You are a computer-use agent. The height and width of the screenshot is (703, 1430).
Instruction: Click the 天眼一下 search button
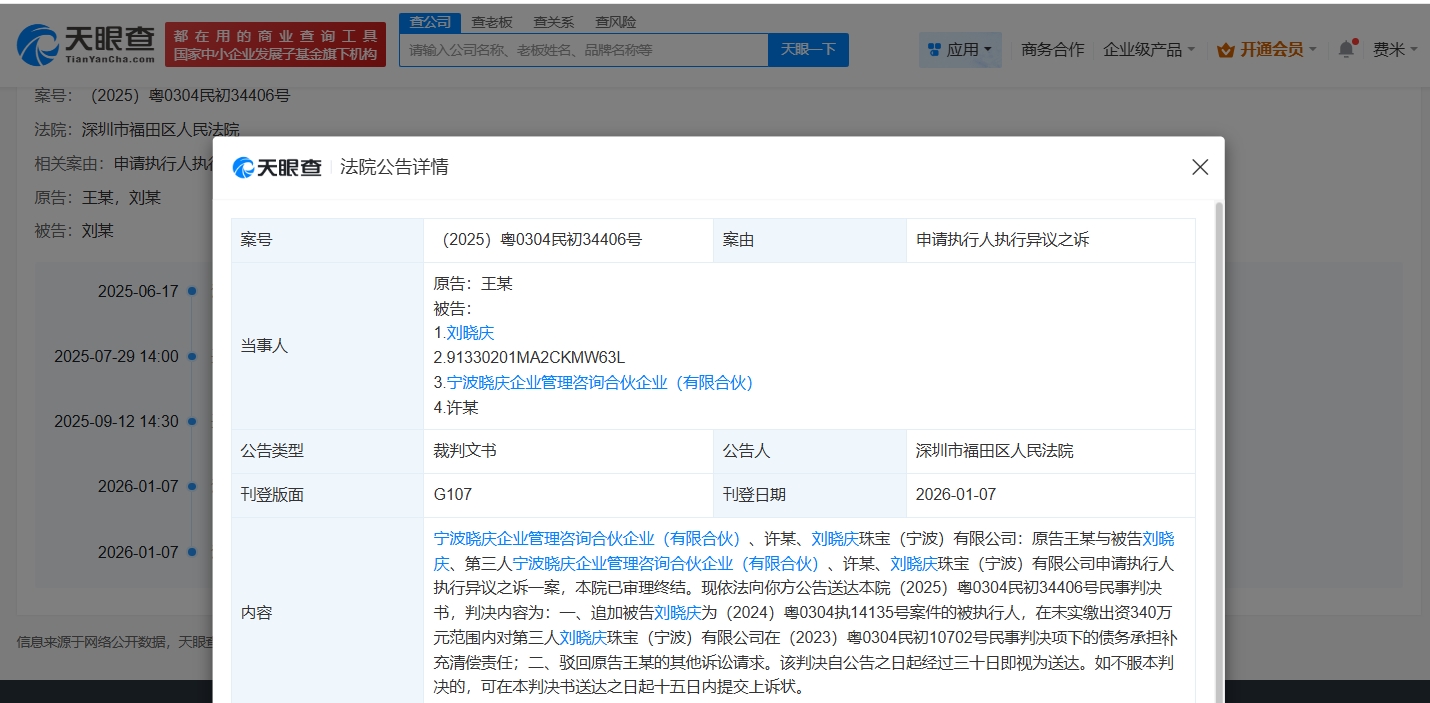click(x=808, y=49)
